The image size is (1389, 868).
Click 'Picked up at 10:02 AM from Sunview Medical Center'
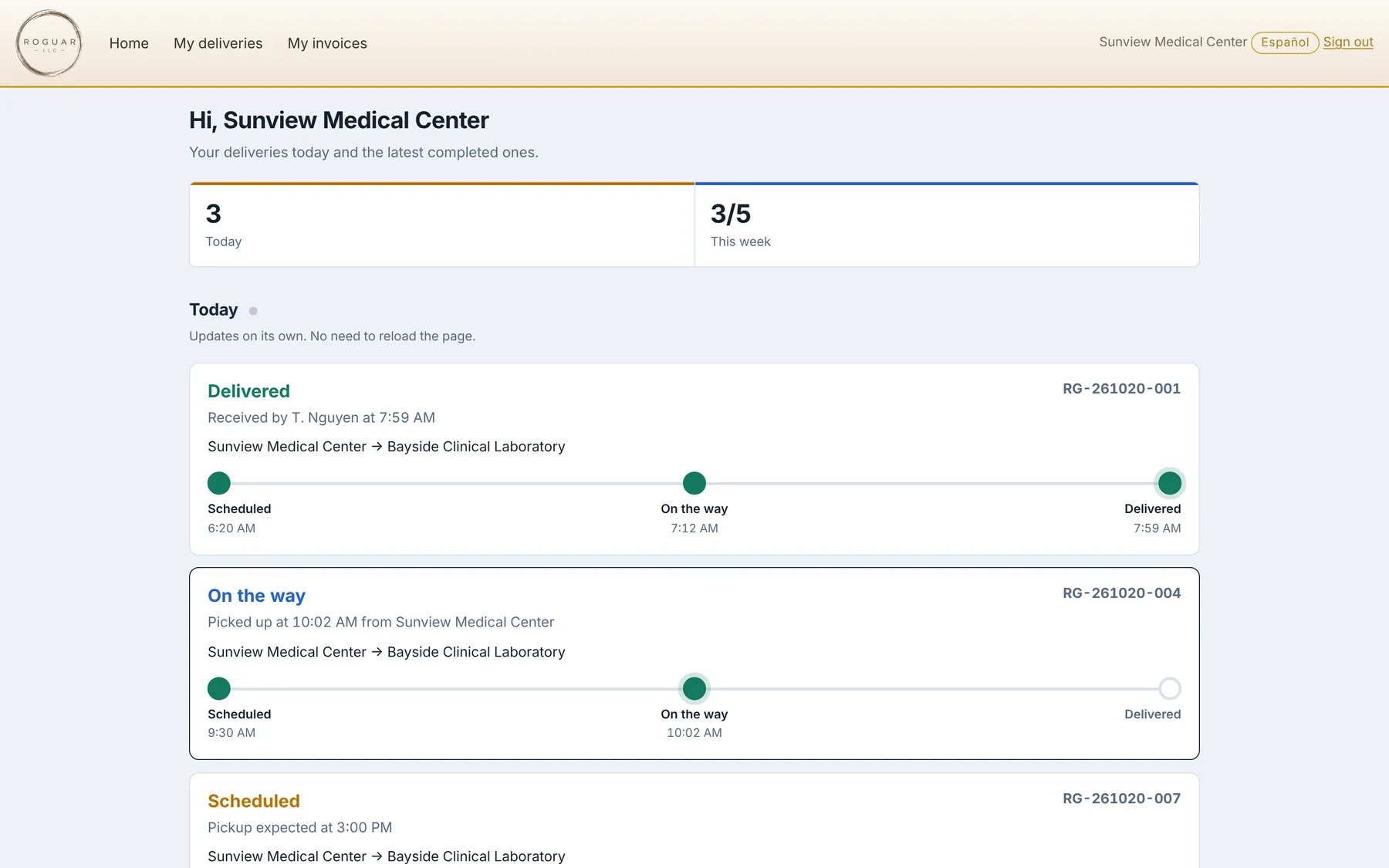(x=380, y=622)
